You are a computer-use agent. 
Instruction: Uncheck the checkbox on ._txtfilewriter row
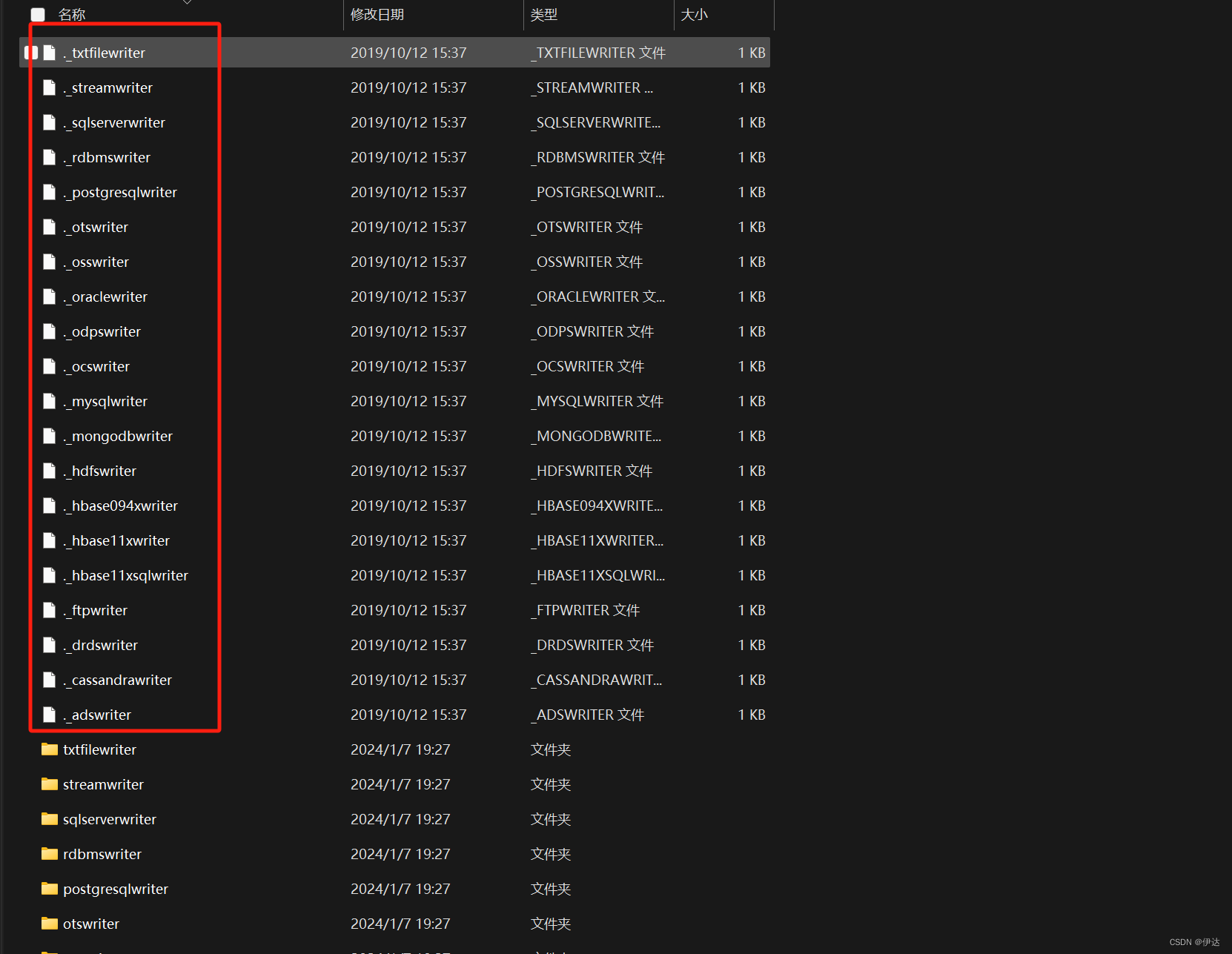pos(31,52)
